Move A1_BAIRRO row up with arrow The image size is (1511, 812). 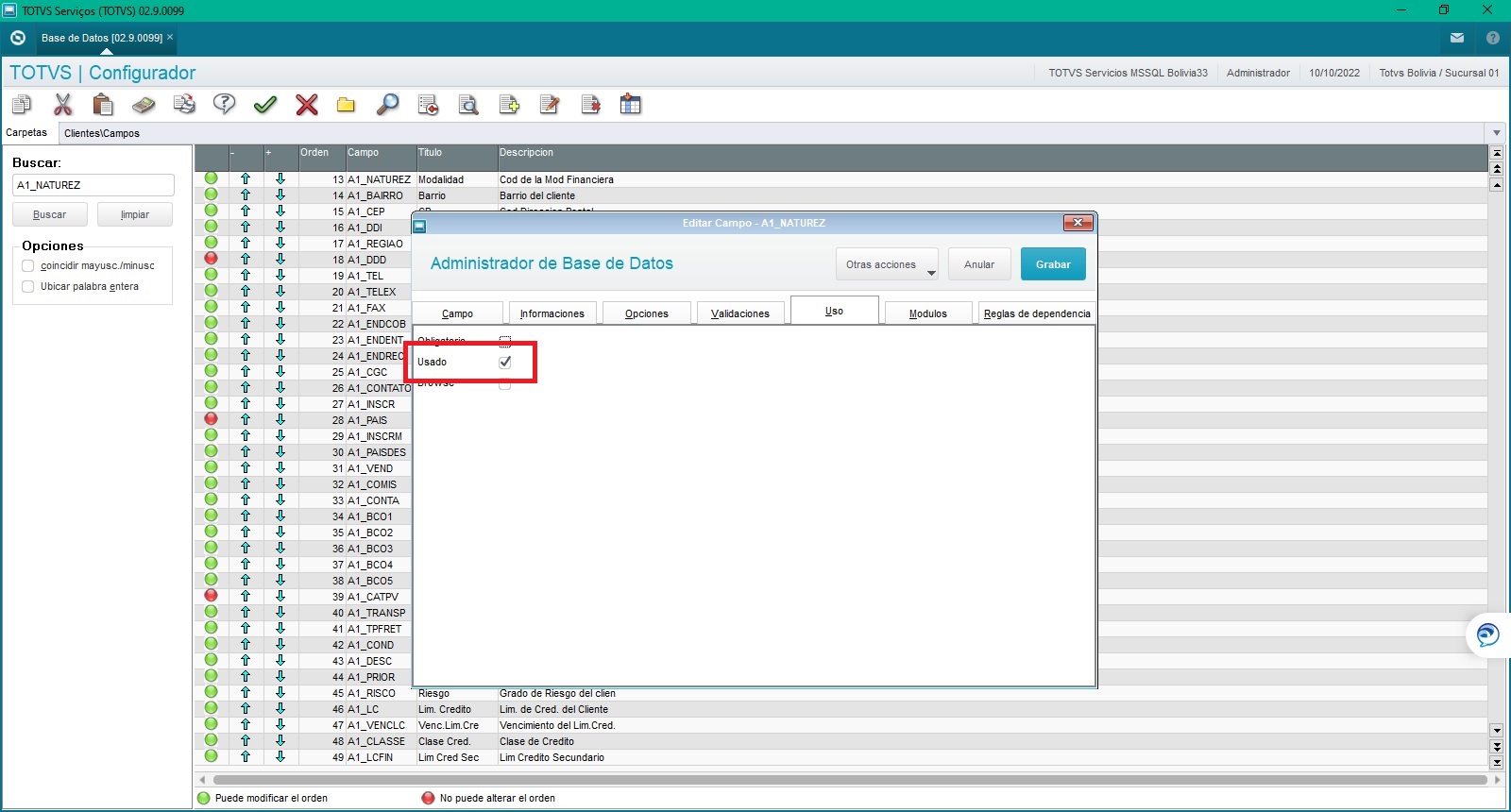pyautogui.click(x=246, y=195)
